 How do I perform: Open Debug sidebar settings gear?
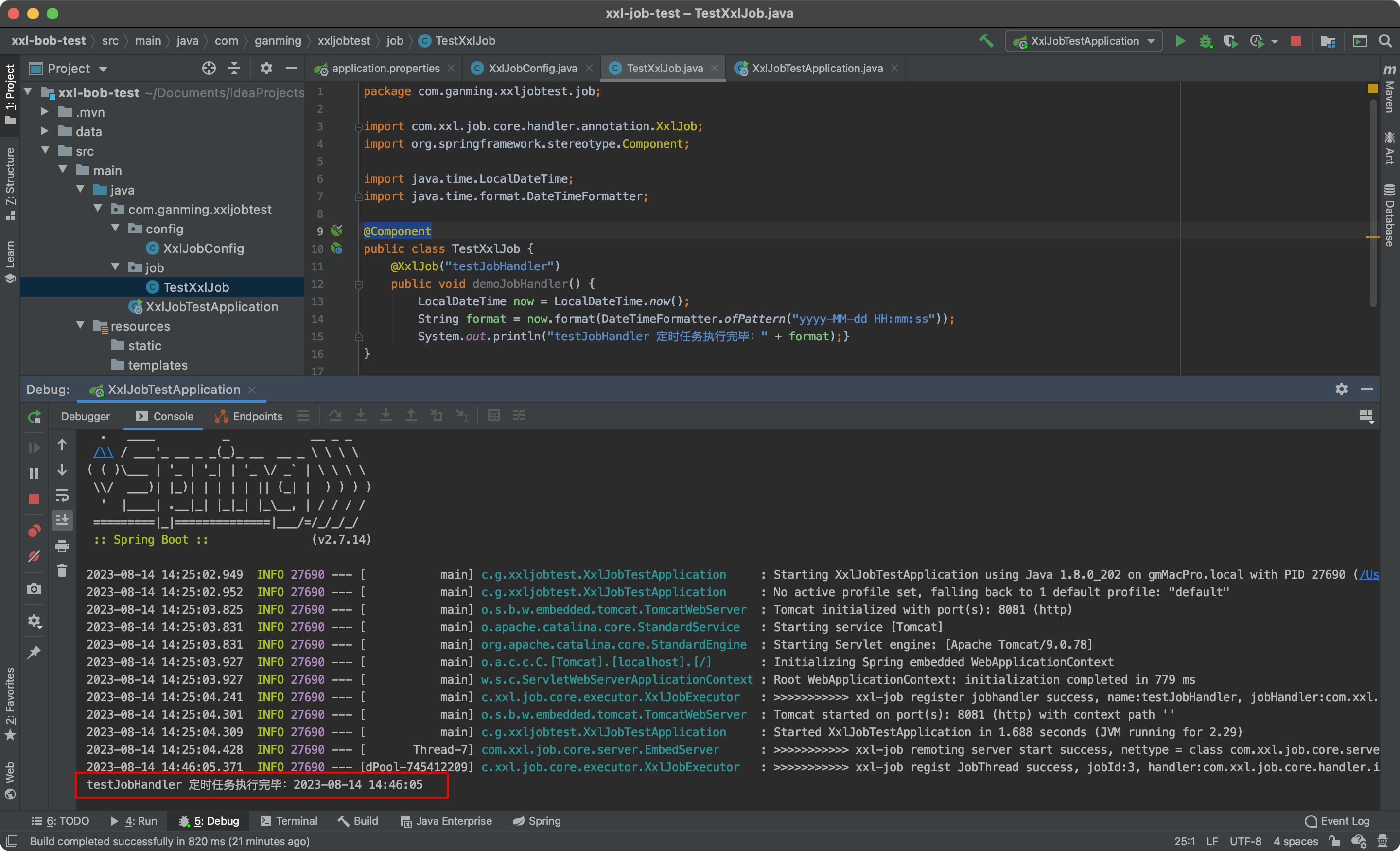click(x=34, y=621)
